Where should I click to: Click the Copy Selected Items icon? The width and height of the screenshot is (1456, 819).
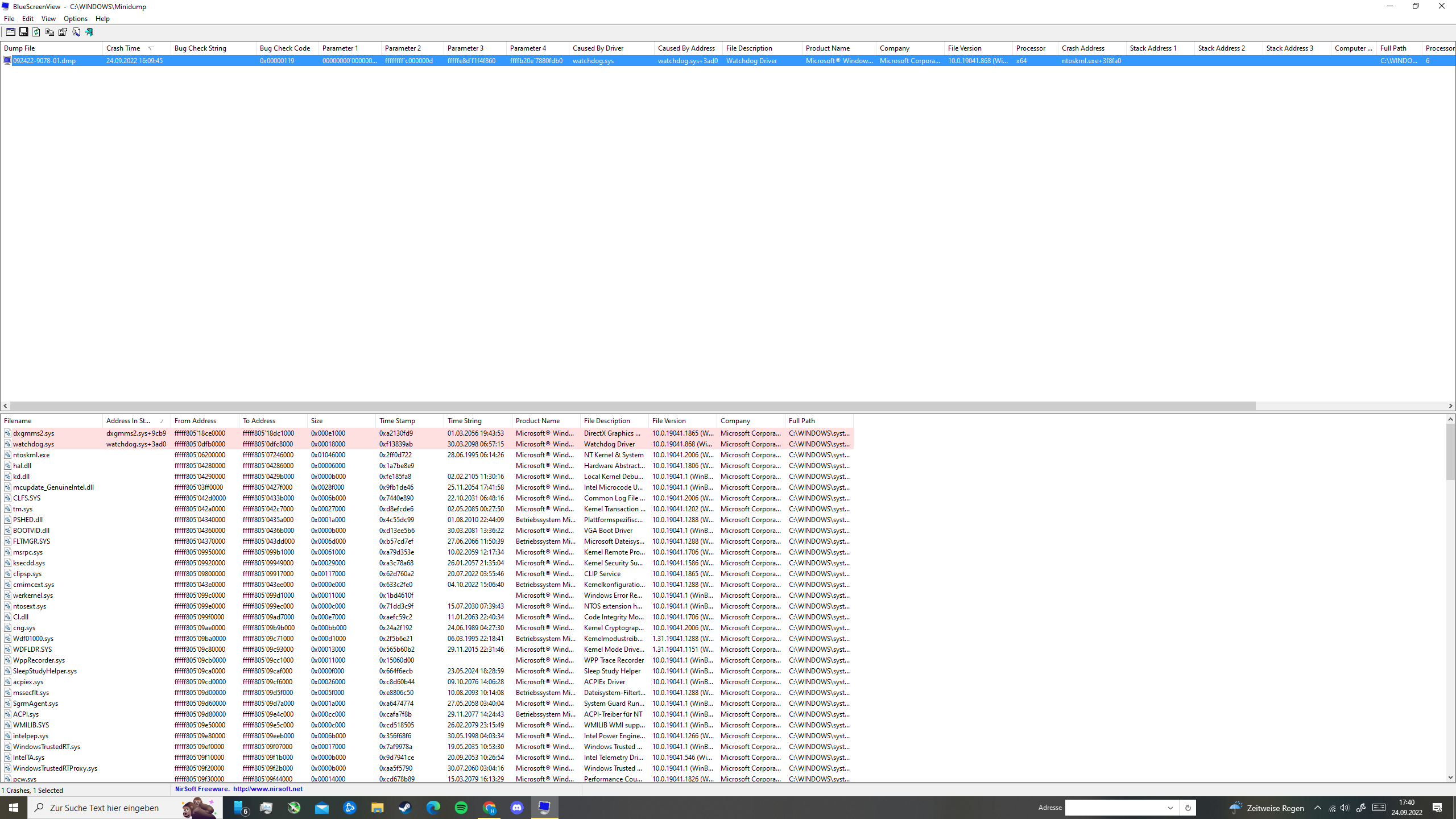click(x=49, y=32)
